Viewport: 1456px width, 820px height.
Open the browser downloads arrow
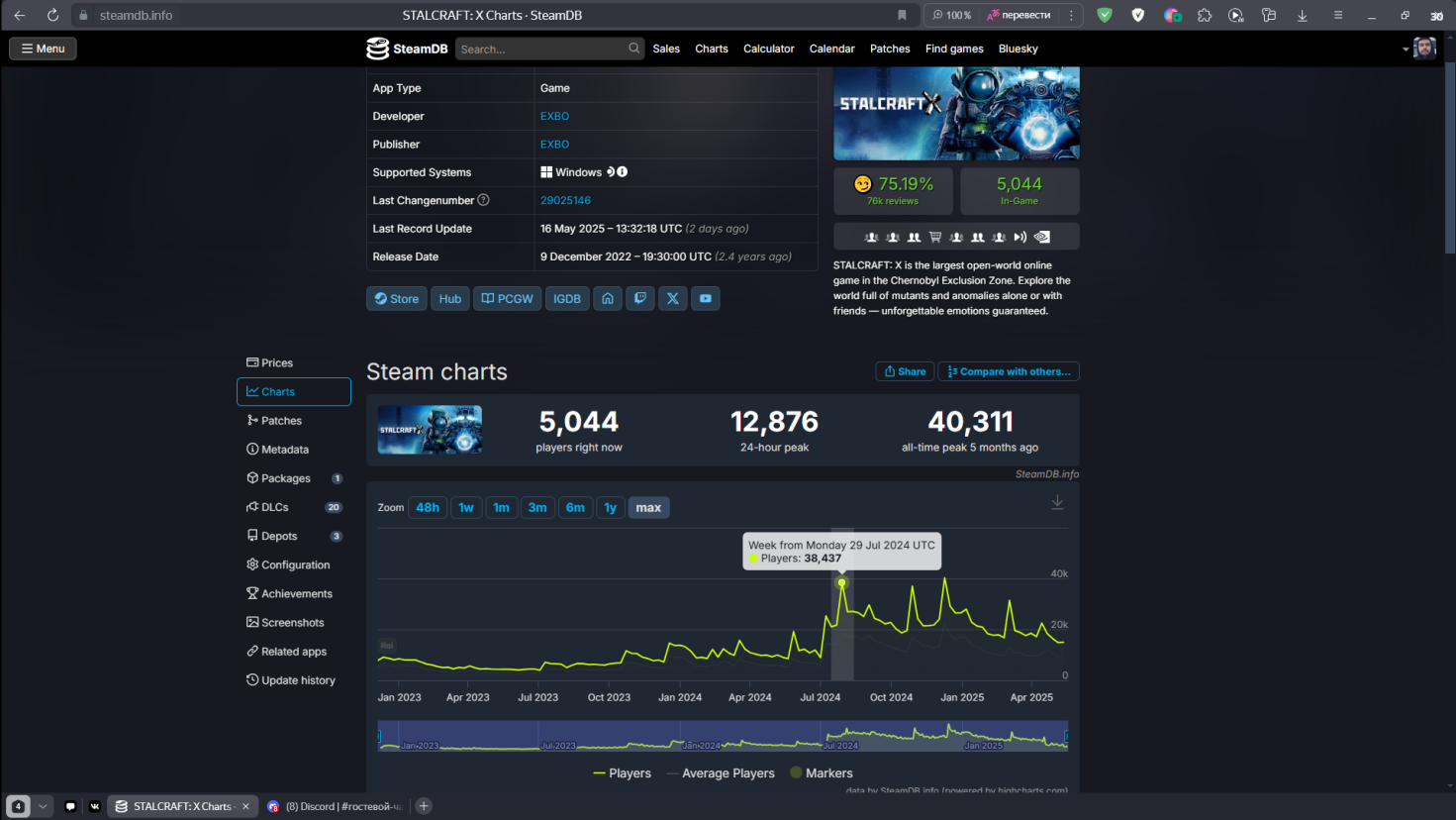1303,15
